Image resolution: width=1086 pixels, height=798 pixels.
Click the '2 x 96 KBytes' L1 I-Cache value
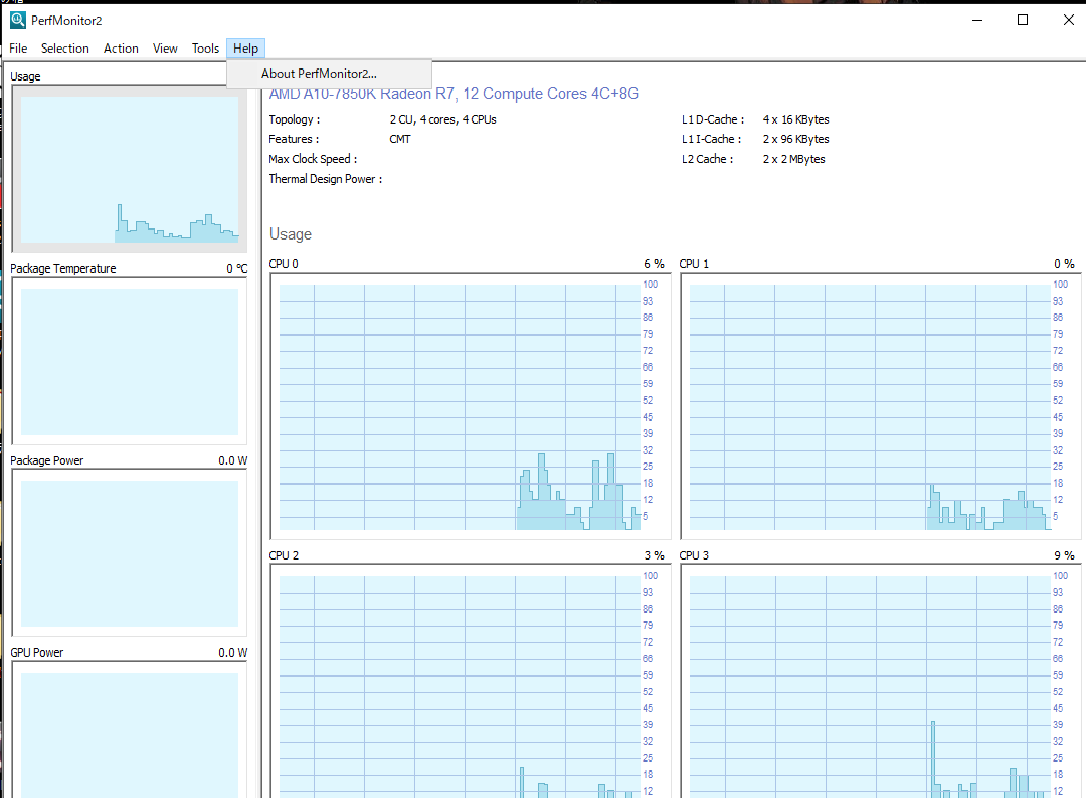coord(796,139)
